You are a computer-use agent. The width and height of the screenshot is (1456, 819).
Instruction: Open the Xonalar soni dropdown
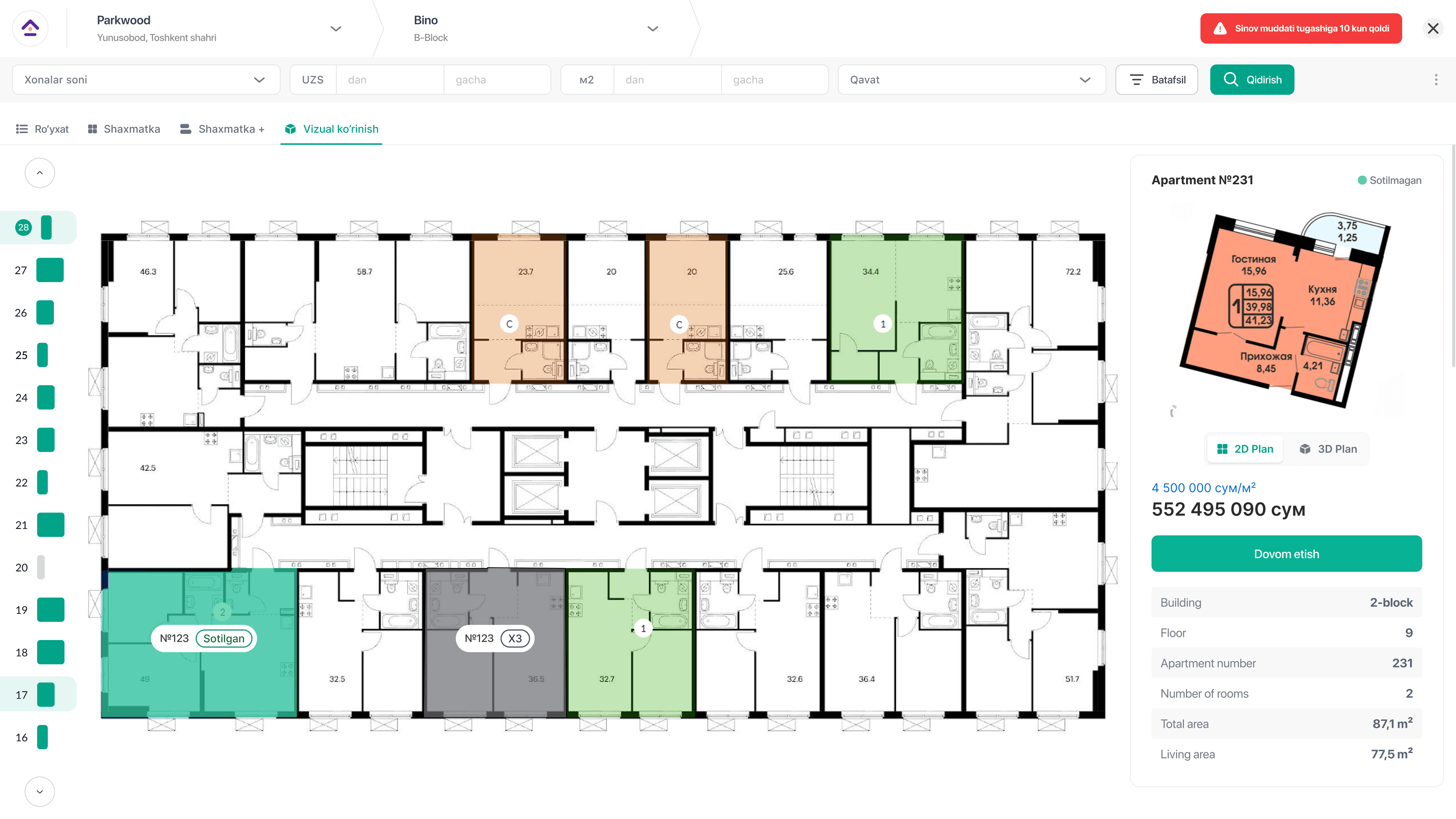pos(146,80)
